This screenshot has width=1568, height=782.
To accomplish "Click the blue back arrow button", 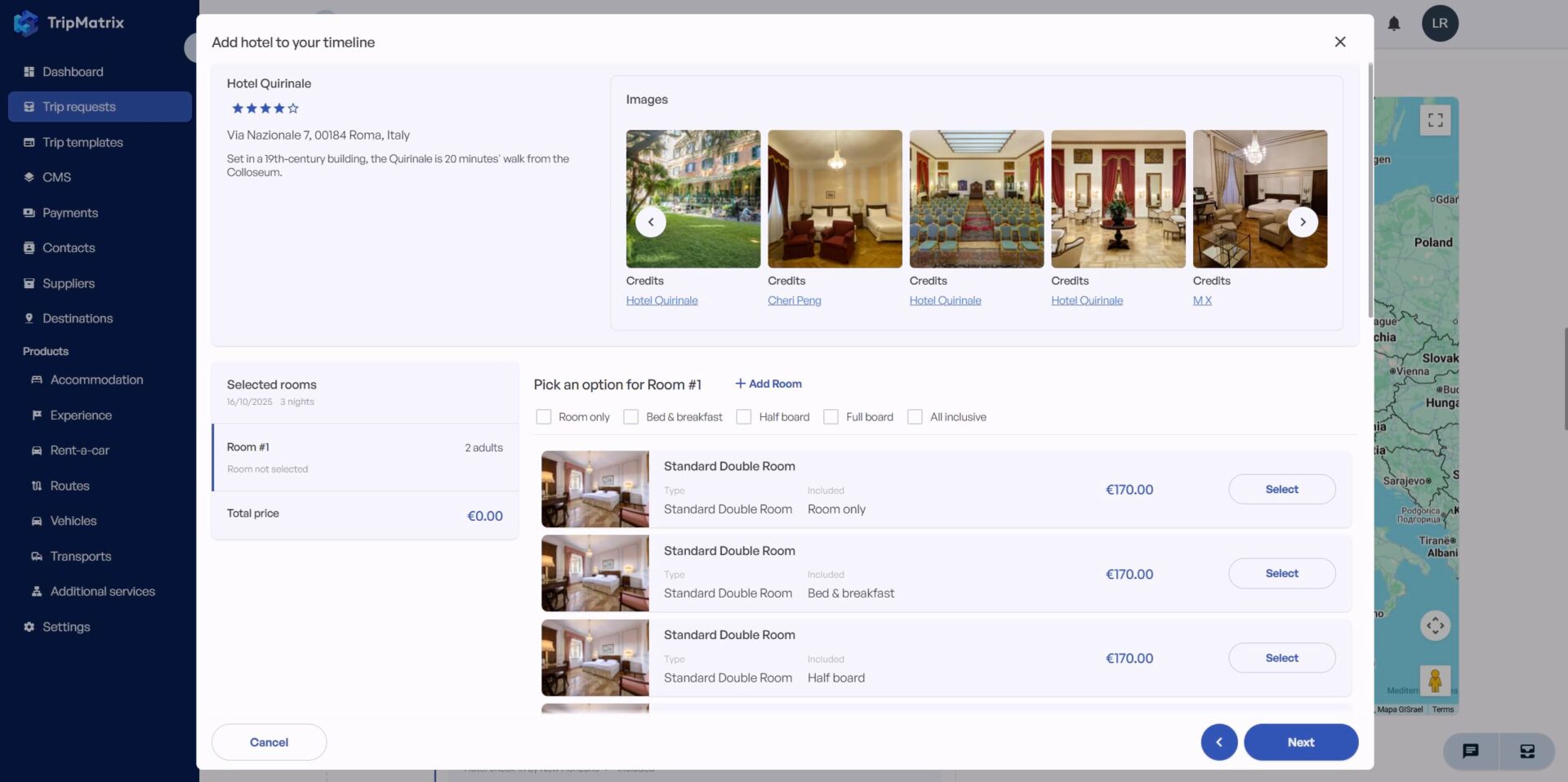I will 1218,742.
